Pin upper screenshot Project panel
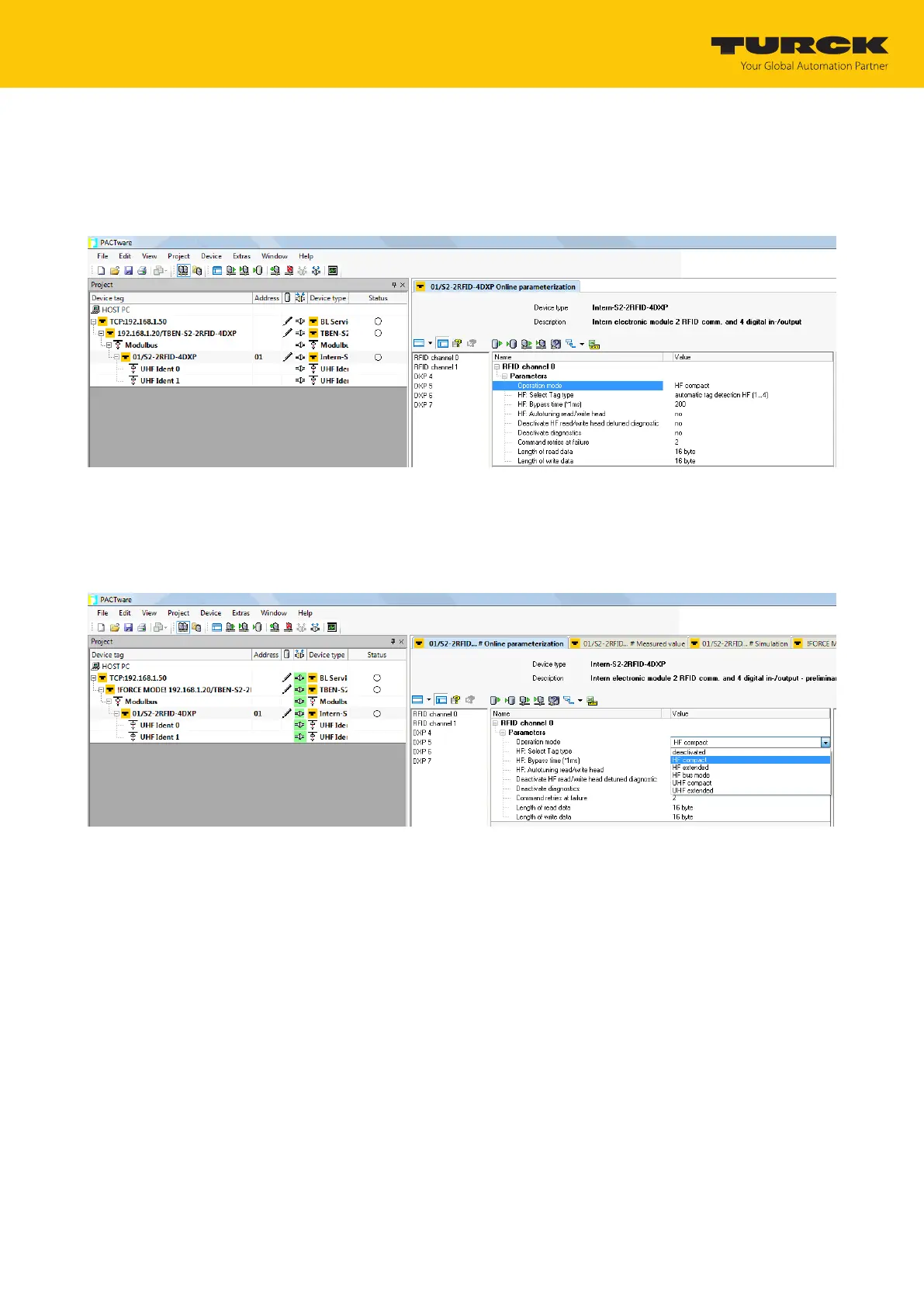This screenshot has height=1307, width=924. (393, 285)
